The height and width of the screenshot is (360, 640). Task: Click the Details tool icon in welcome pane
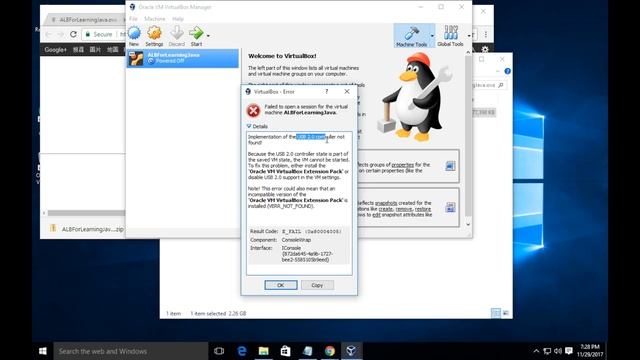point(450,166)
